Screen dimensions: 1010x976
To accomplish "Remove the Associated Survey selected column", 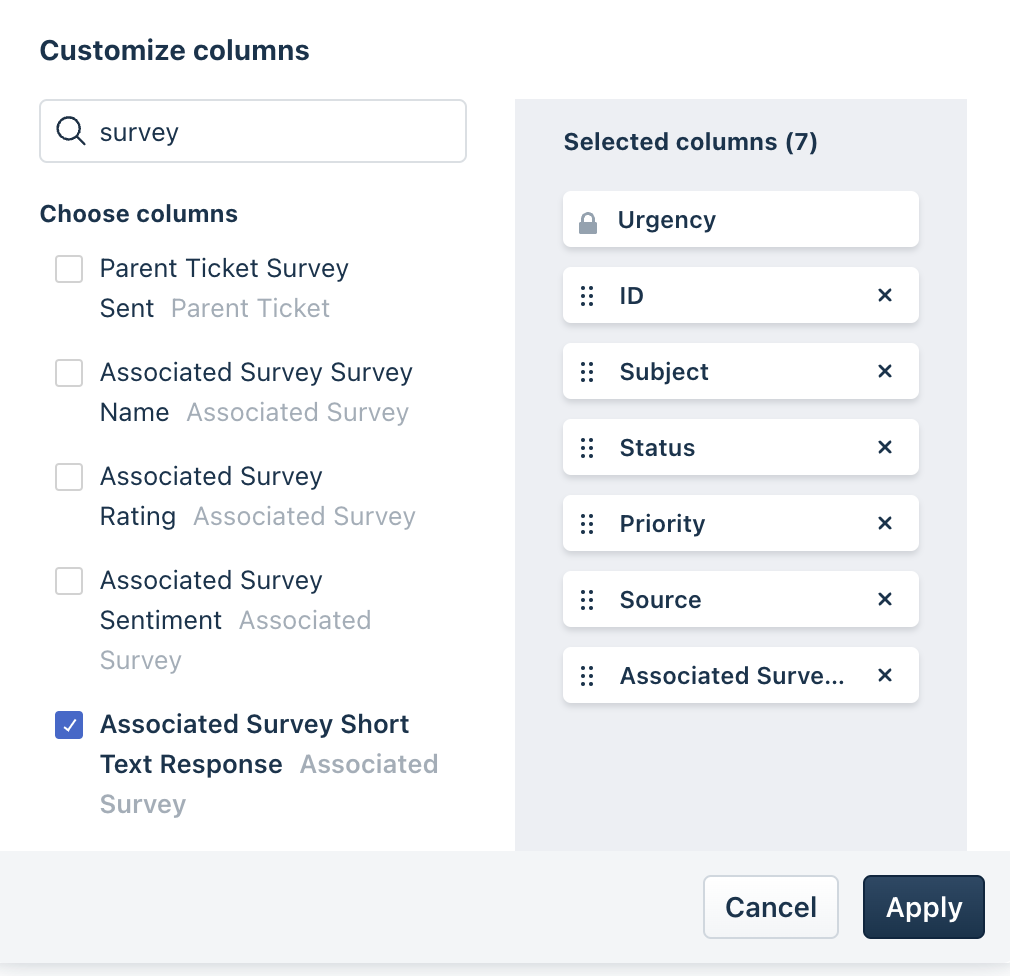I will click(884, 675).
